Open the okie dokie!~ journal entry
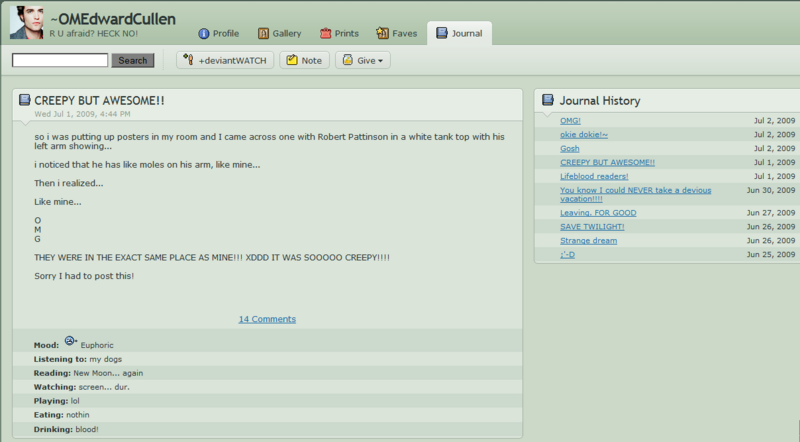800x442 pixels. (585, 134)
